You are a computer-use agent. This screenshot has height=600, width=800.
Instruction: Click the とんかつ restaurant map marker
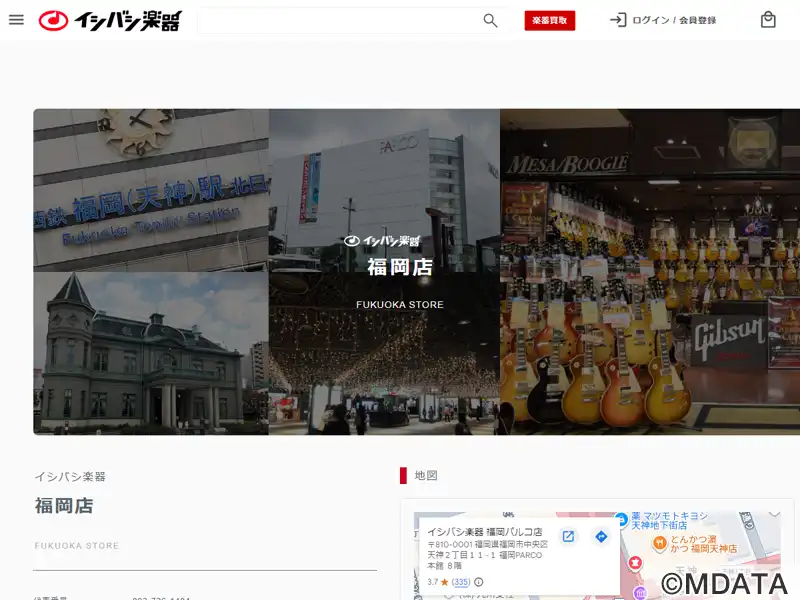(660, 544)
